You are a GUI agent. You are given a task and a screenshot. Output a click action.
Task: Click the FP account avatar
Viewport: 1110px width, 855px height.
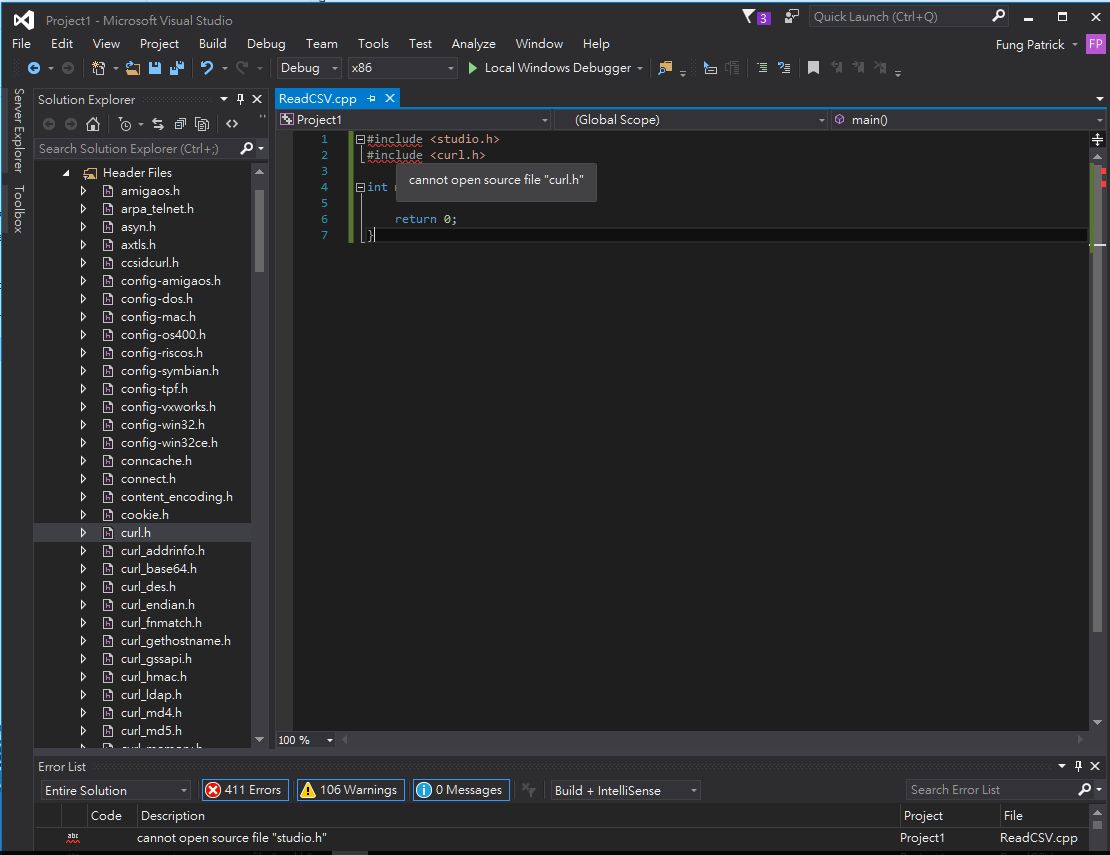pos(1095,44)
